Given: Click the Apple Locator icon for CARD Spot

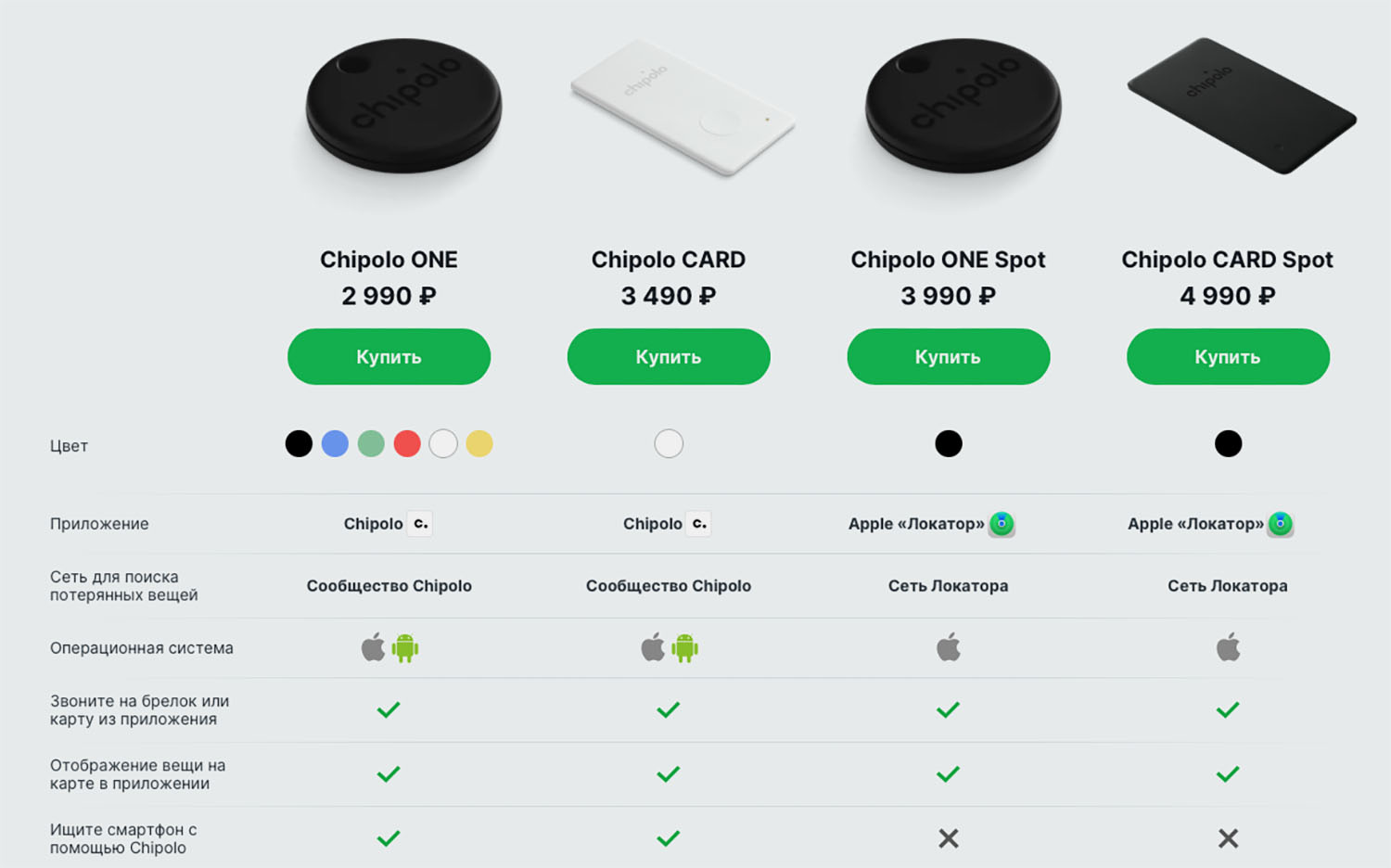Looking at the screenshot, I should pos(1280,524).
